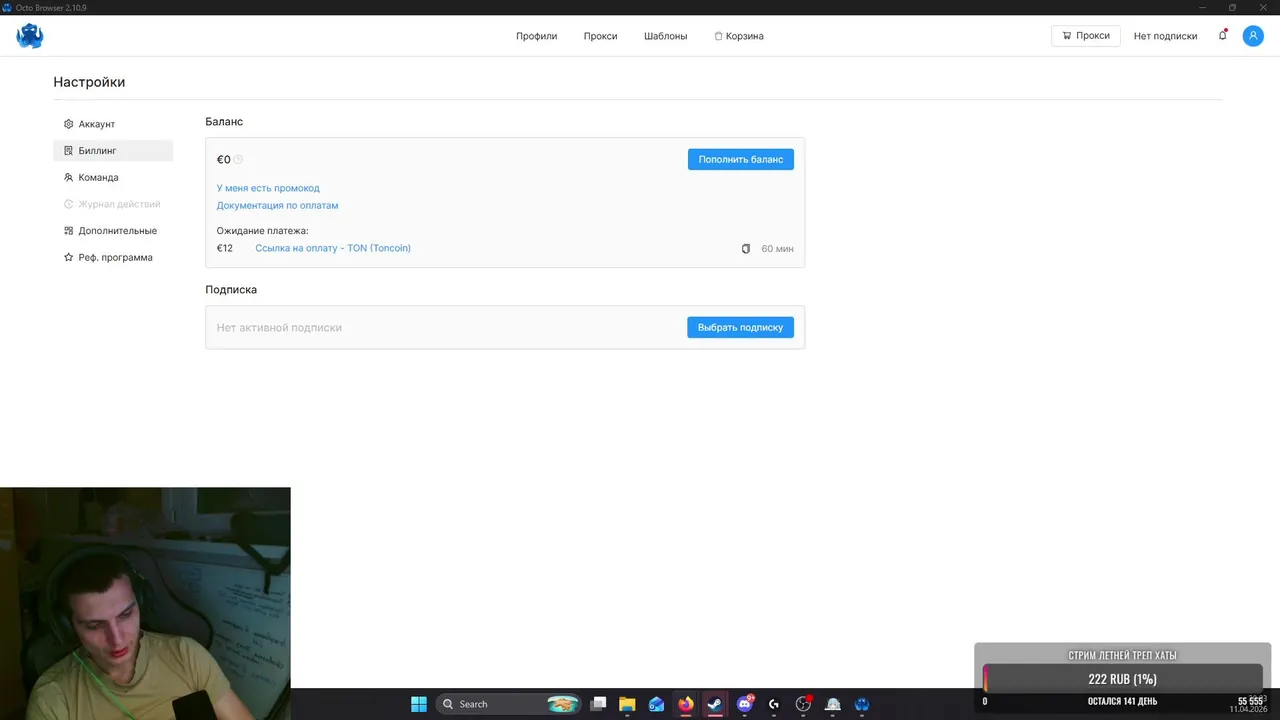Click the webcam overlay thumbnail
The height and width of the screenshot is (720, 1280).
(x=145, y=603)
